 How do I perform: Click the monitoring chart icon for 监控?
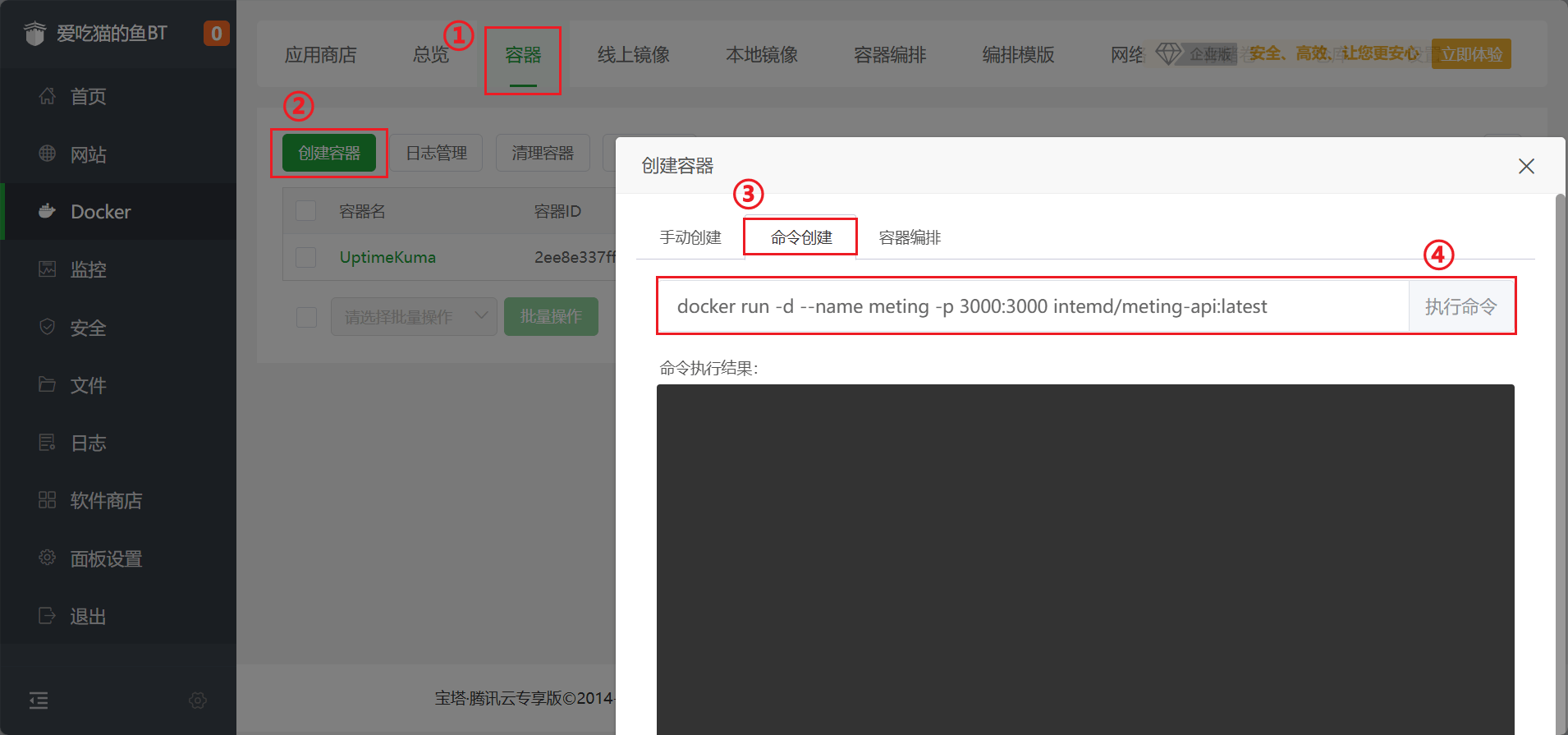(x=48, y=269)
